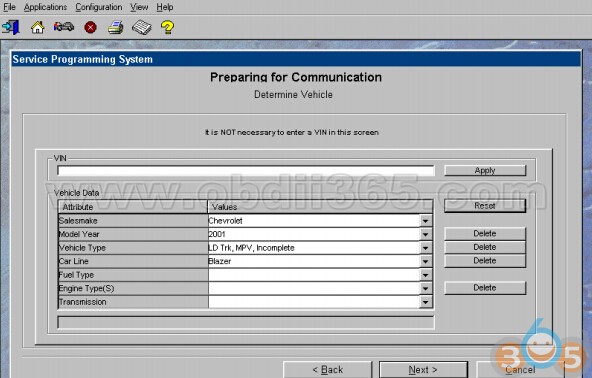This screenshot has width=592, height=378.
Task: Expand the Model Year dropdown arrow
Action: point(425,235)
